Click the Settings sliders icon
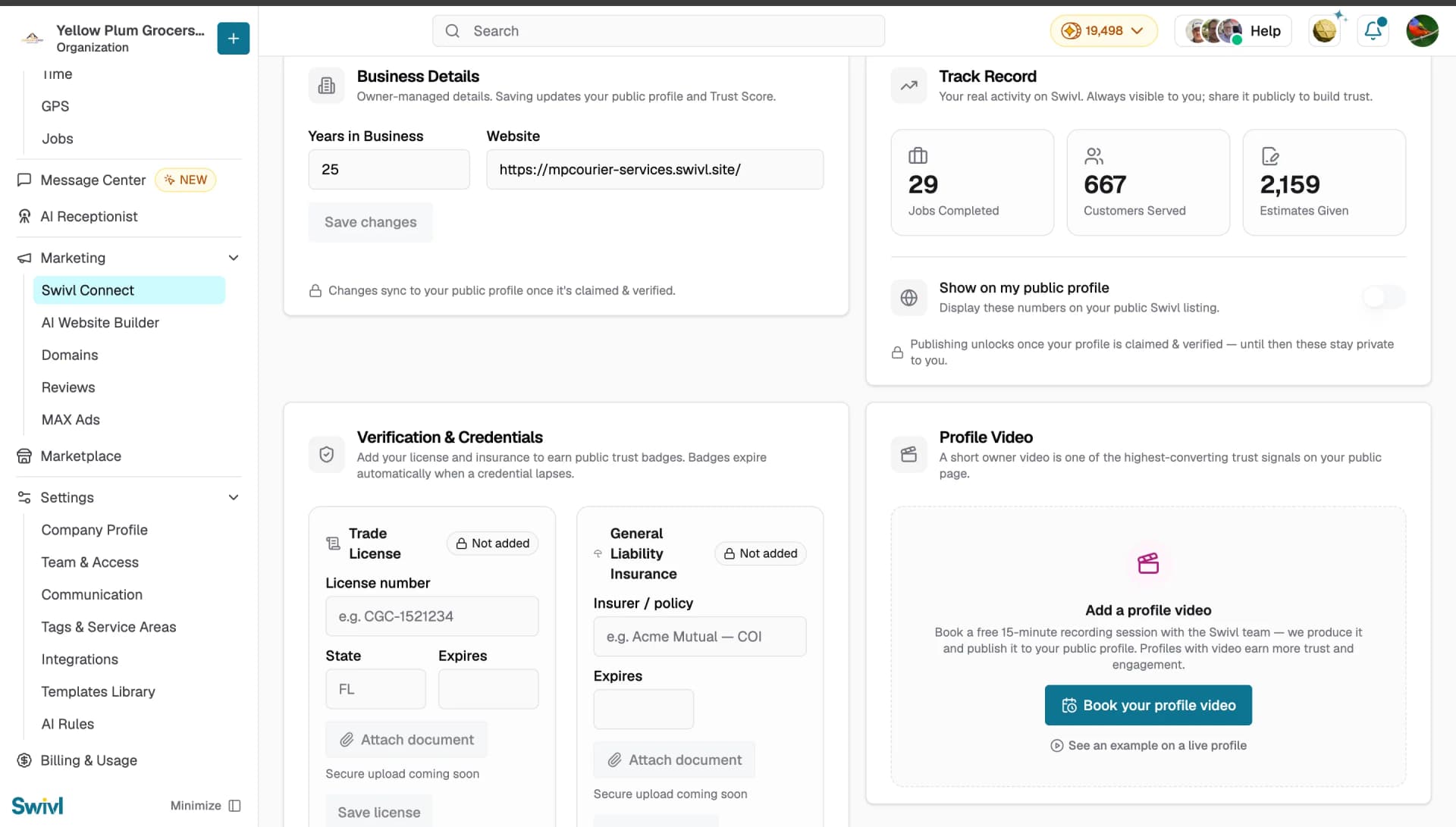 pos(24,497)
